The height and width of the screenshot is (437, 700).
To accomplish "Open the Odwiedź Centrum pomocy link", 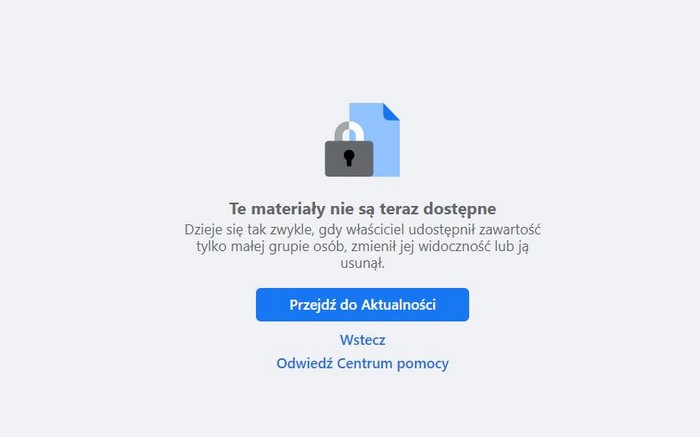I will pyautogui.click(x=362, y=363).
